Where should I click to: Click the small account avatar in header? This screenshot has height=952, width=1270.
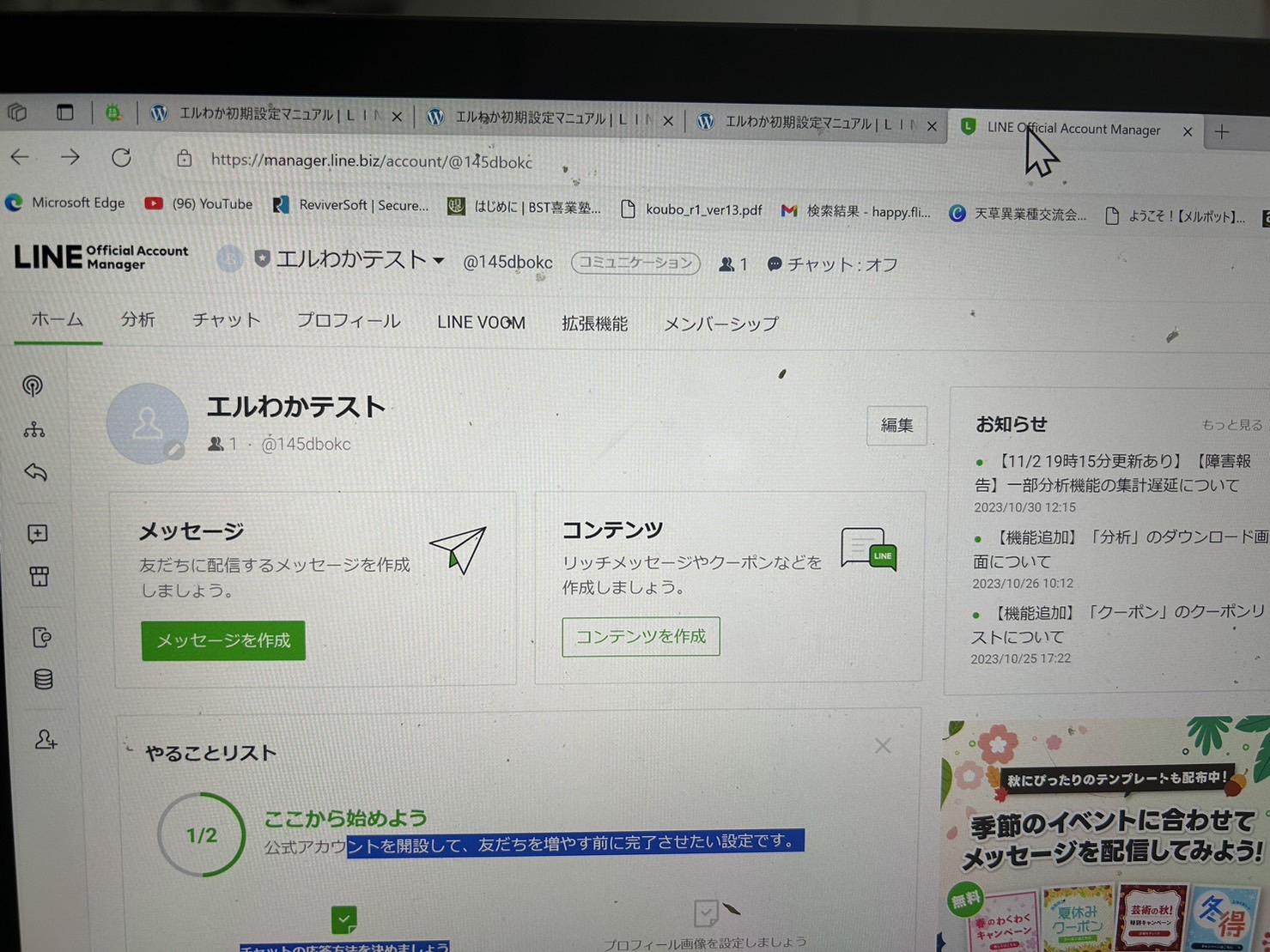229,258
